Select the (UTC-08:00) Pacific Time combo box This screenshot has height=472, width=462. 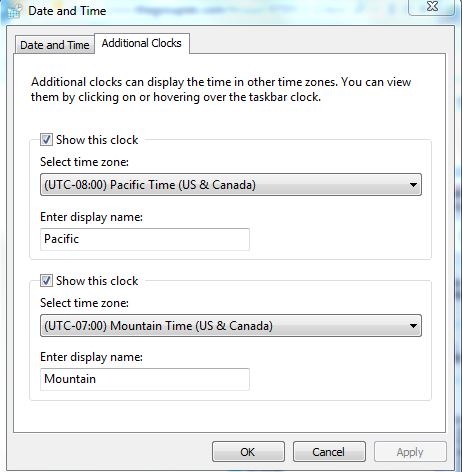click(x=231, y=185)
